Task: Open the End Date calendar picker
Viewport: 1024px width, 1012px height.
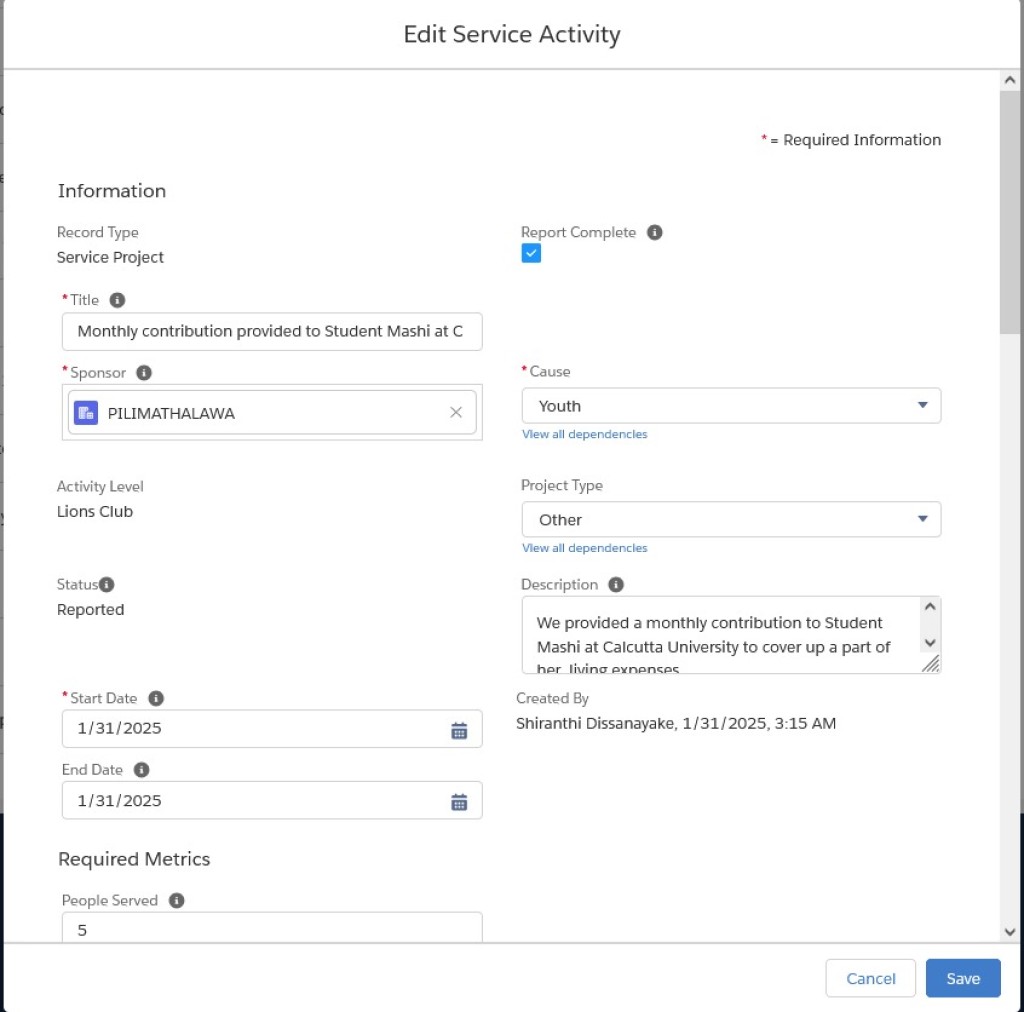Action: coord(459,802)
